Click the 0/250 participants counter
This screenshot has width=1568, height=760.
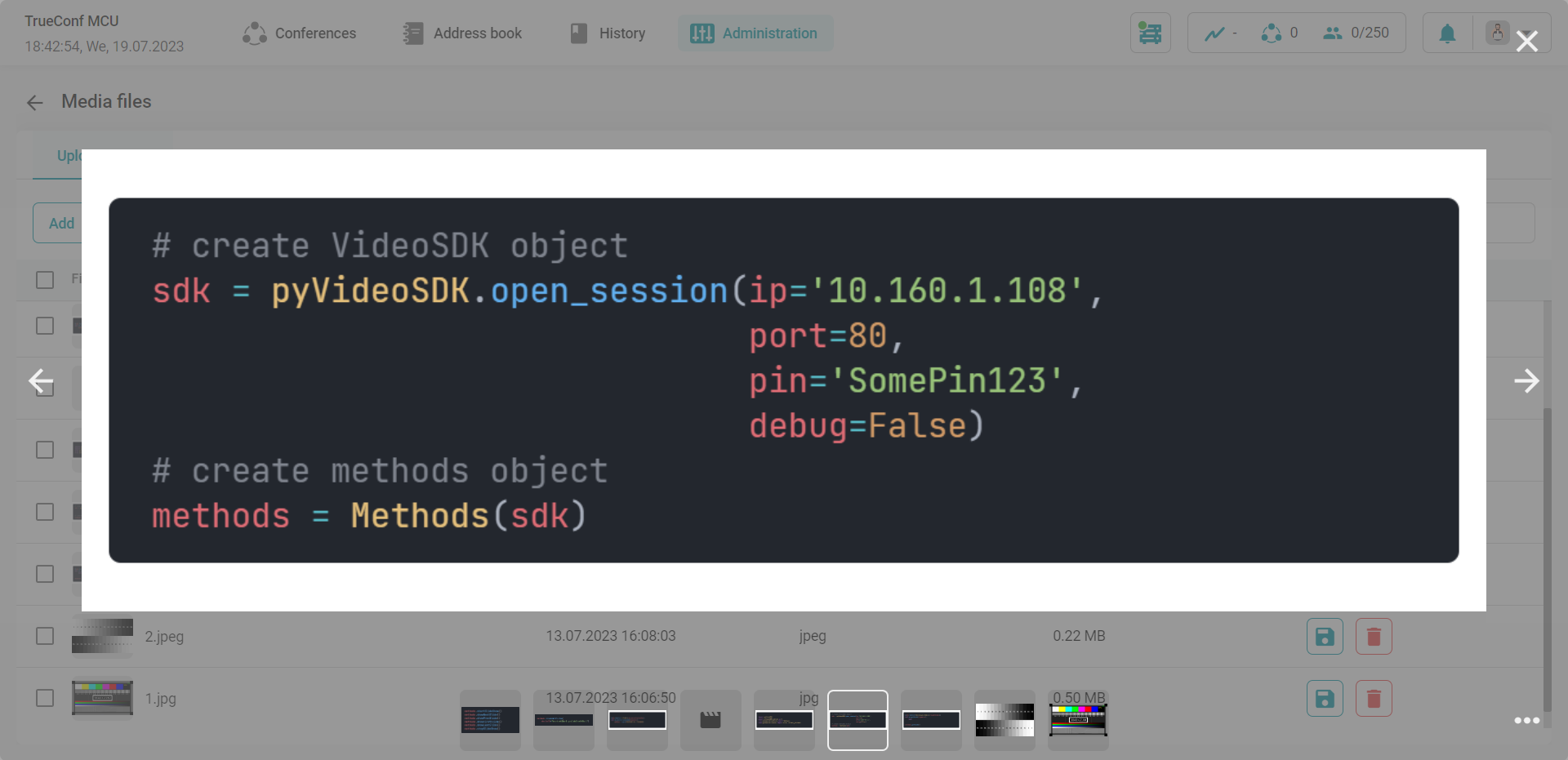(1356, 33)
